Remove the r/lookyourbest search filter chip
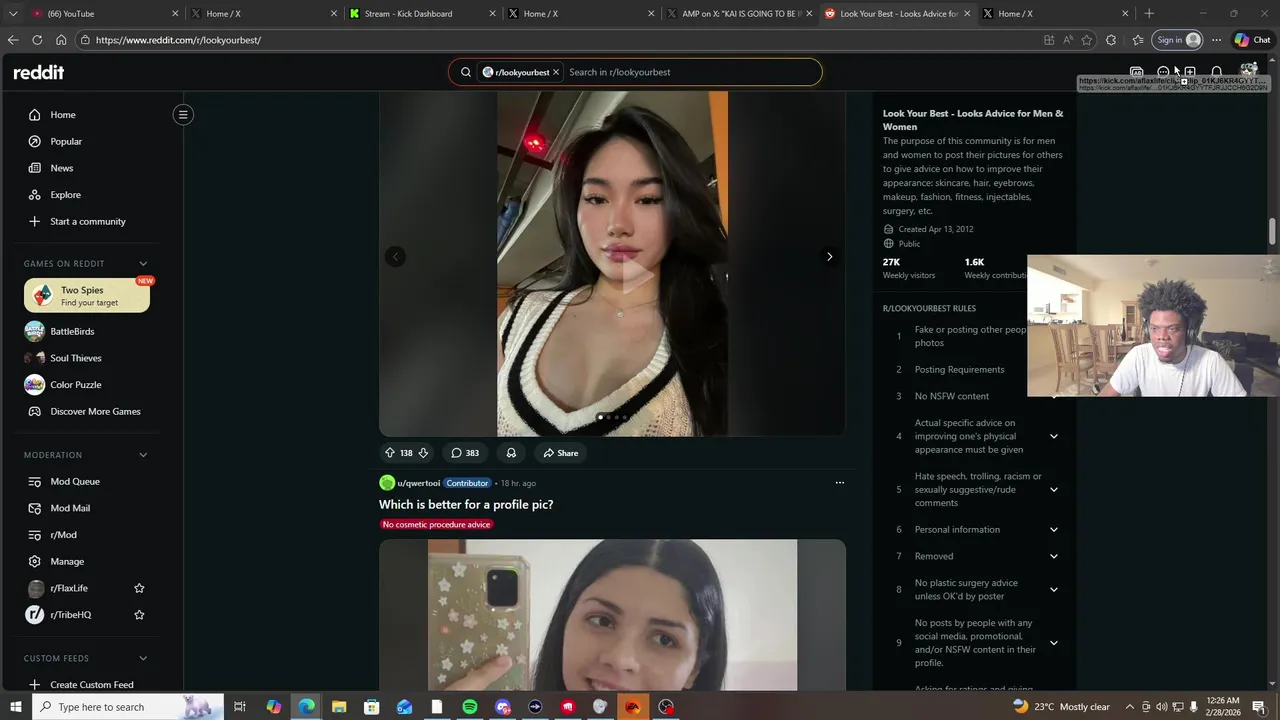 pyautogui.click(x=556, y=72)
